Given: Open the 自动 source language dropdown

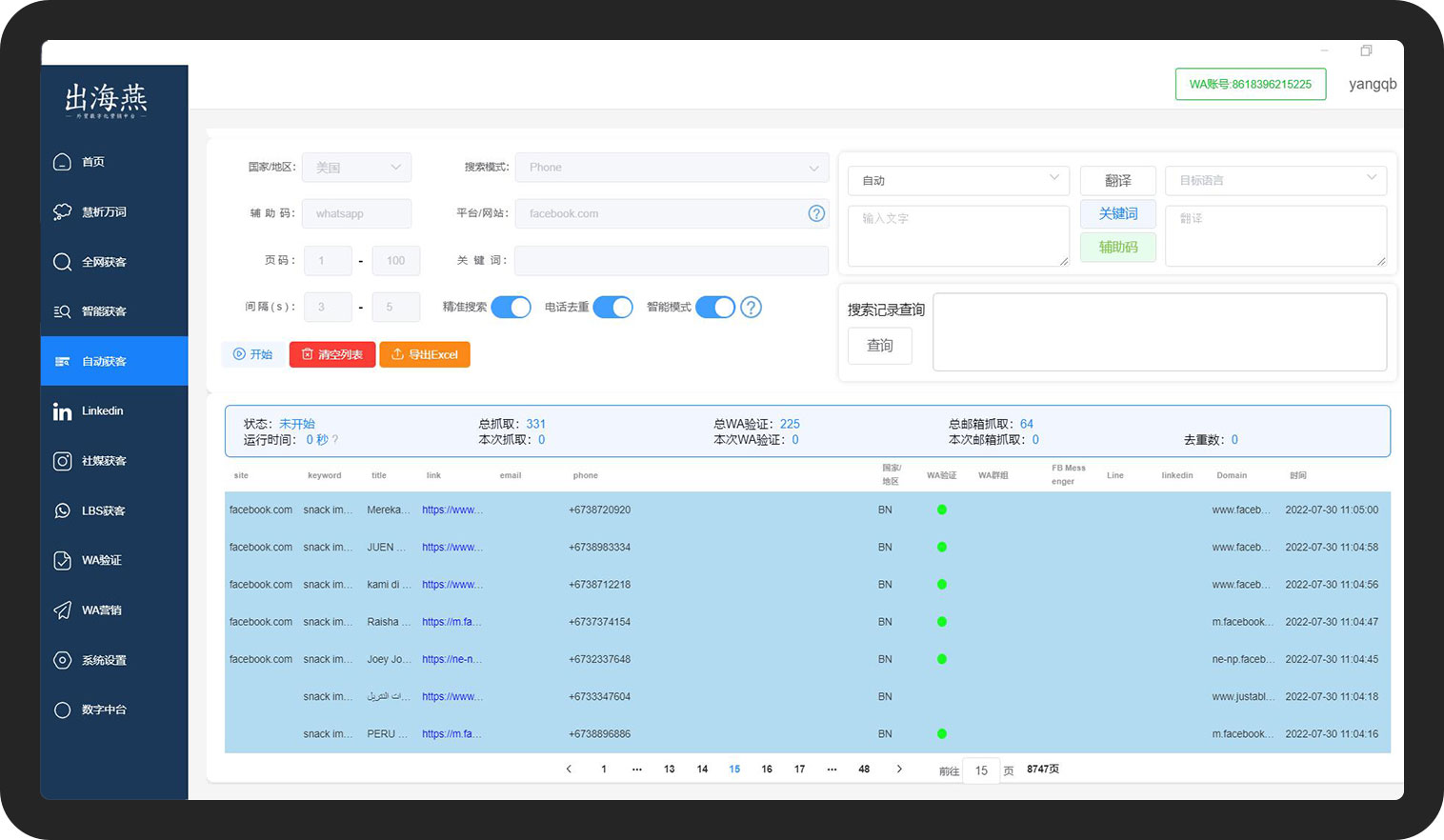Looking at the screenshot, I should [958, 180].
